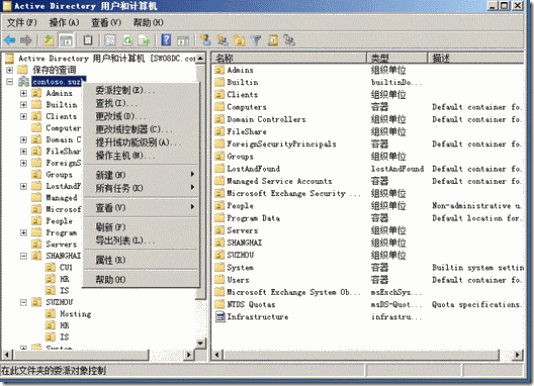Collapse the contoso domain node

coord(10,82)
